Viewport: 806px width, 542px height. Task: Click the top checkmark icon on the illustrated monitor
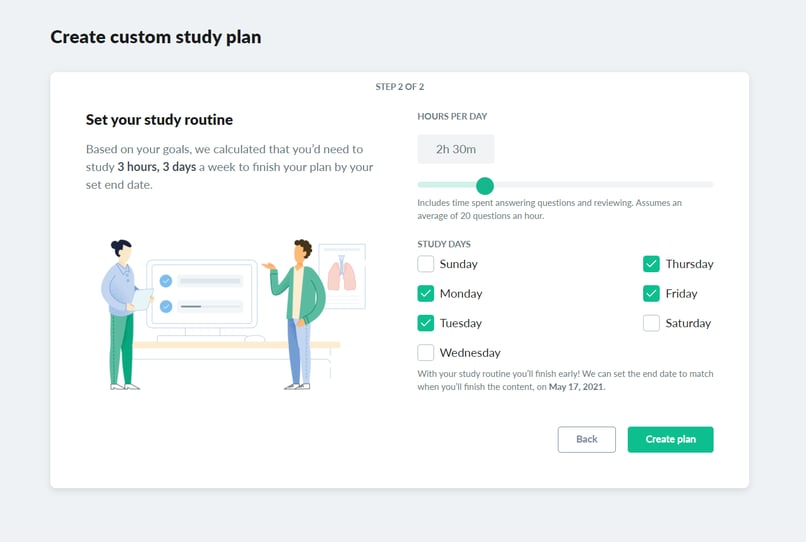click(x=166, y=282)
